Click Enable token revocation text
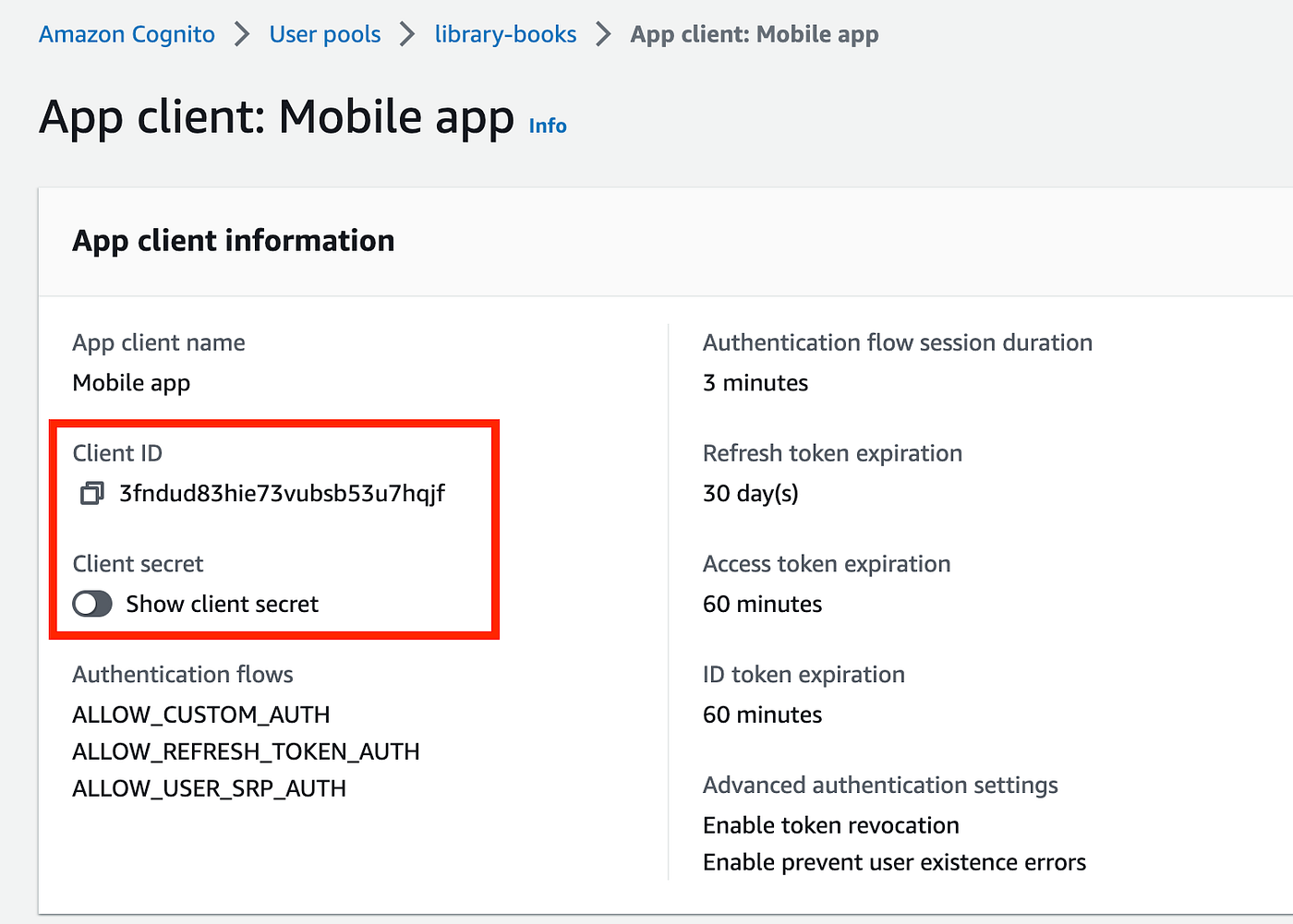1293x924 pixels. 831,825
